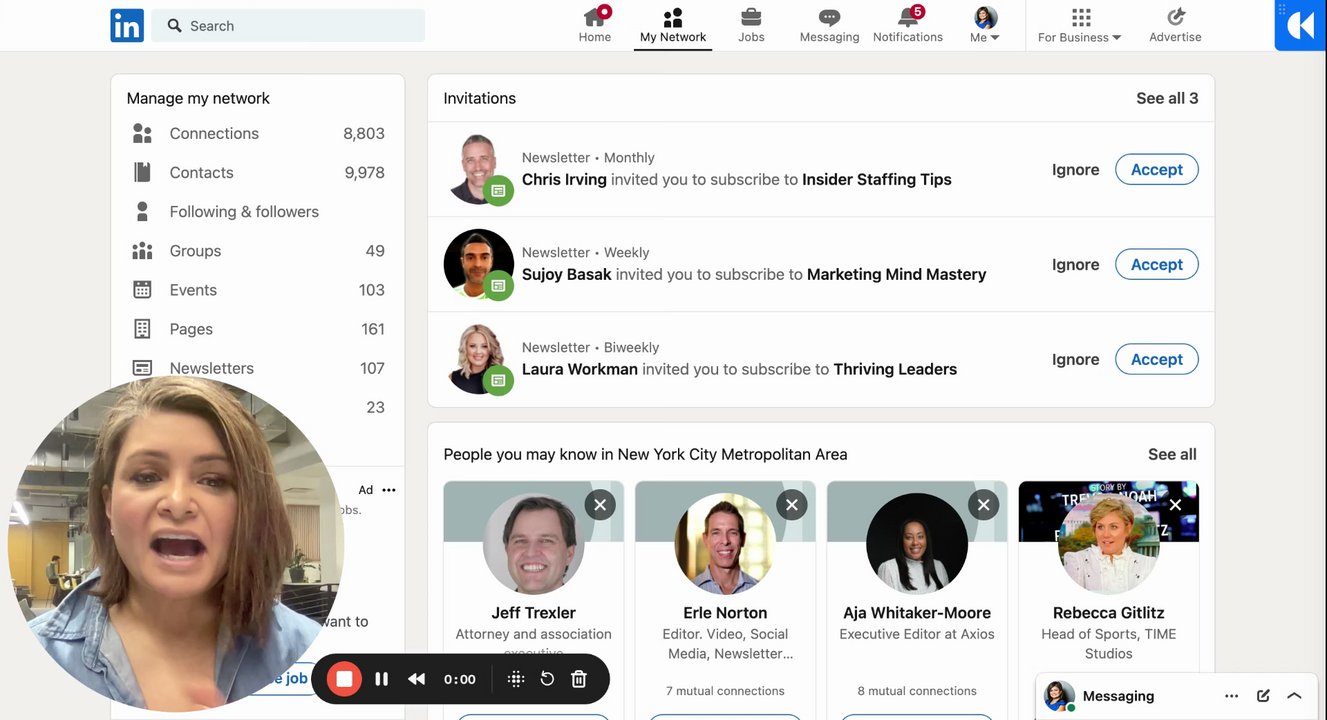The height and width of the screenshot is (720, 1327).
Task: Open Pages building icon
Action: click(142, 329)
